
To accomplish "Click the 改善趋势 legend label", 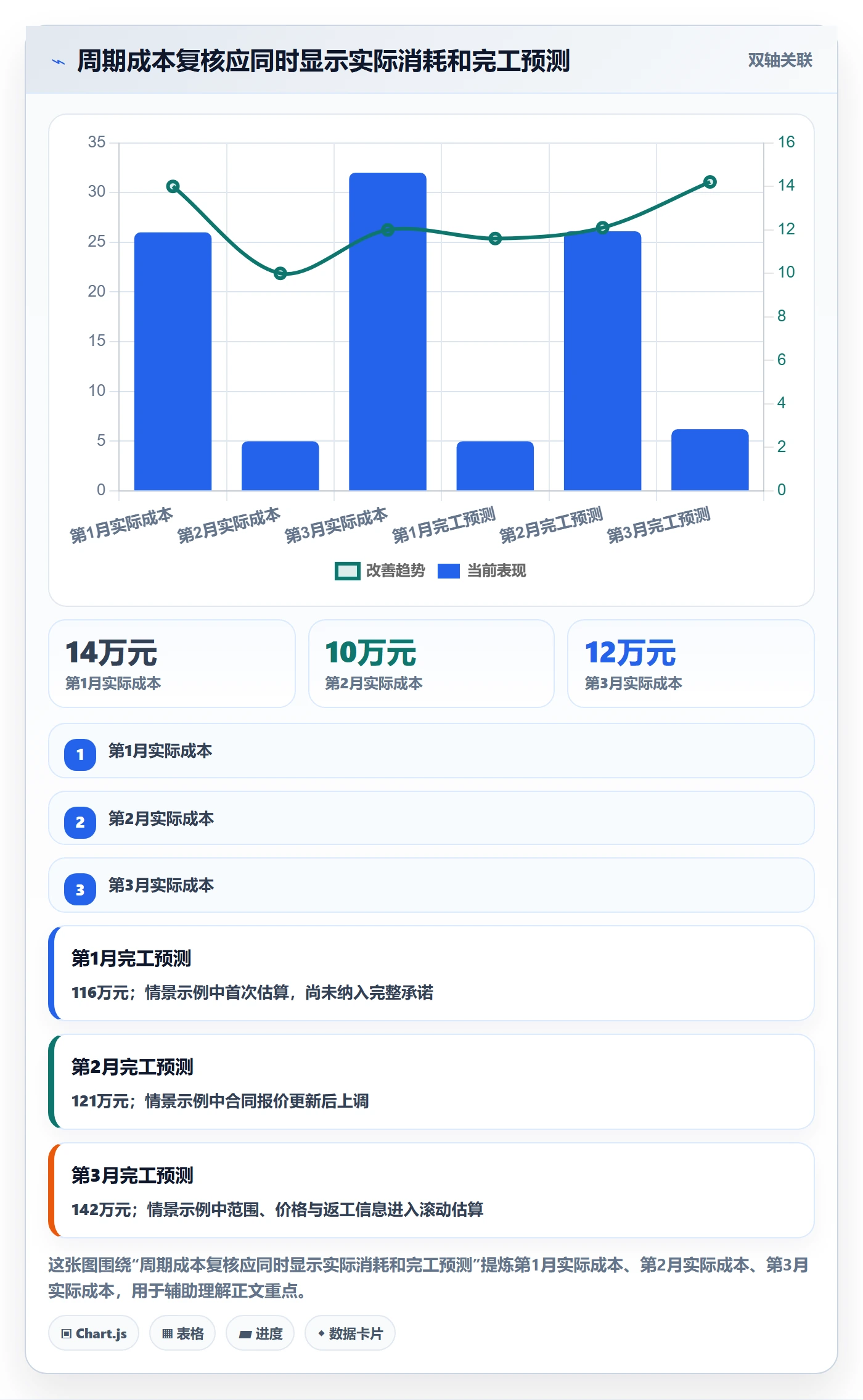I will pos(395,571).
